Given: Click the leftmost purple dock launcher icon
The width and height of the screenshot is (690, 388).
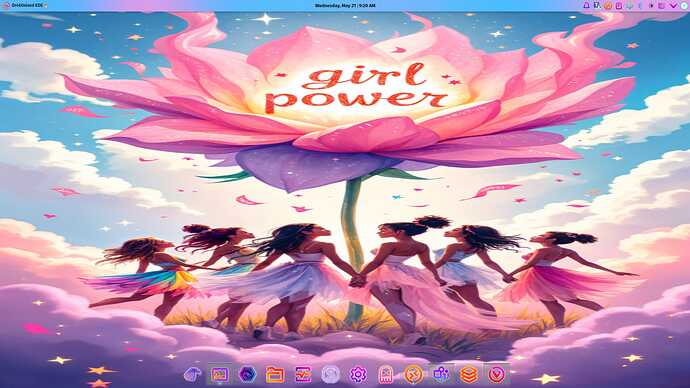Looking at the screenshot, I should coord(192,375).
